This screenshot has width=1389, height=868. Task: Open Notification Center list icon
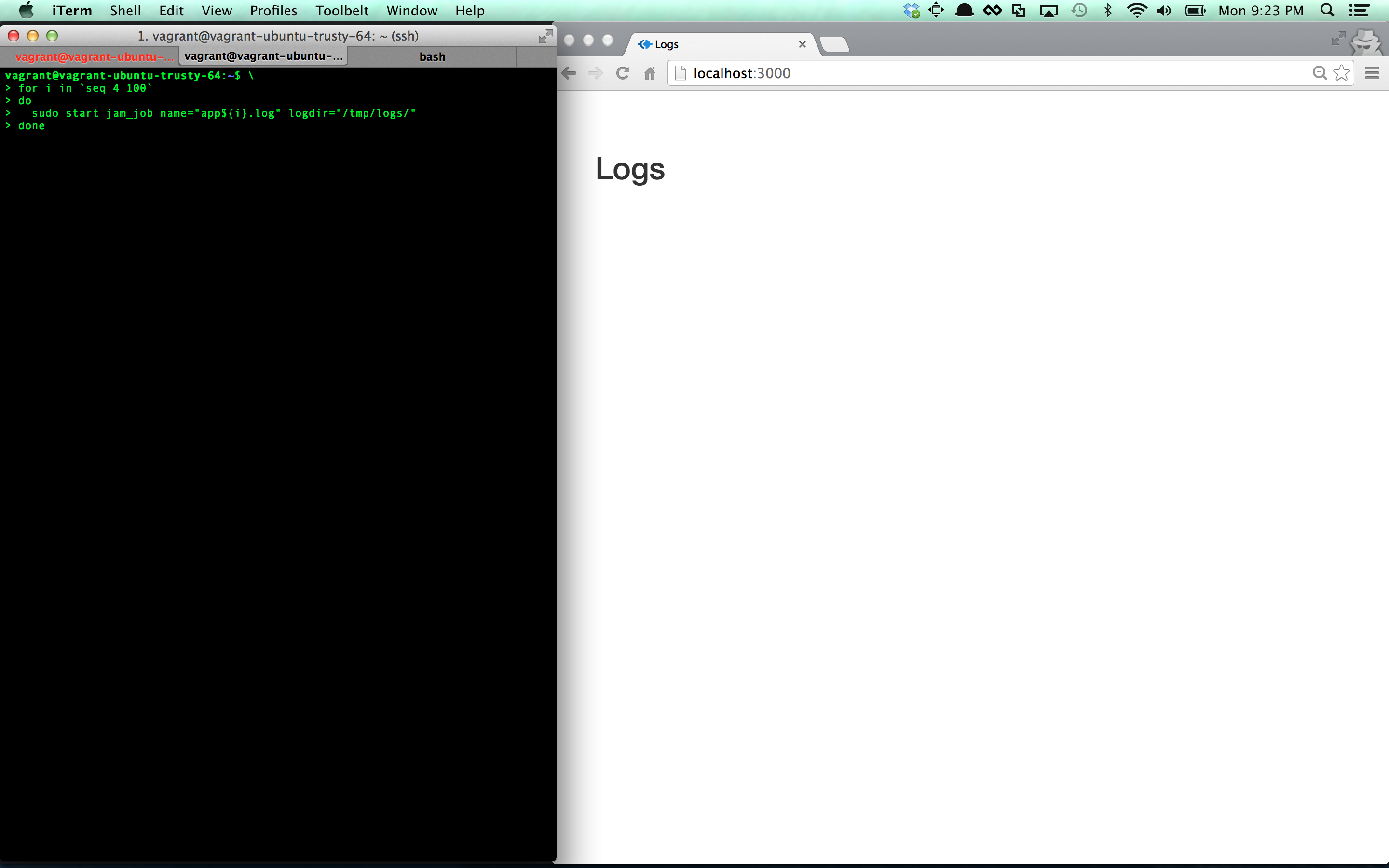[1359, 10]
